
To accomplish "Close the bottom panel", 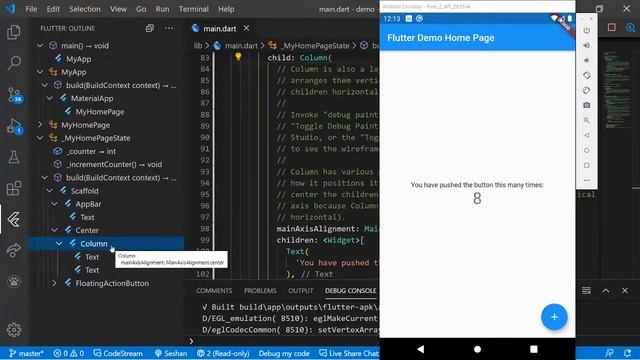I will point(625,291).
